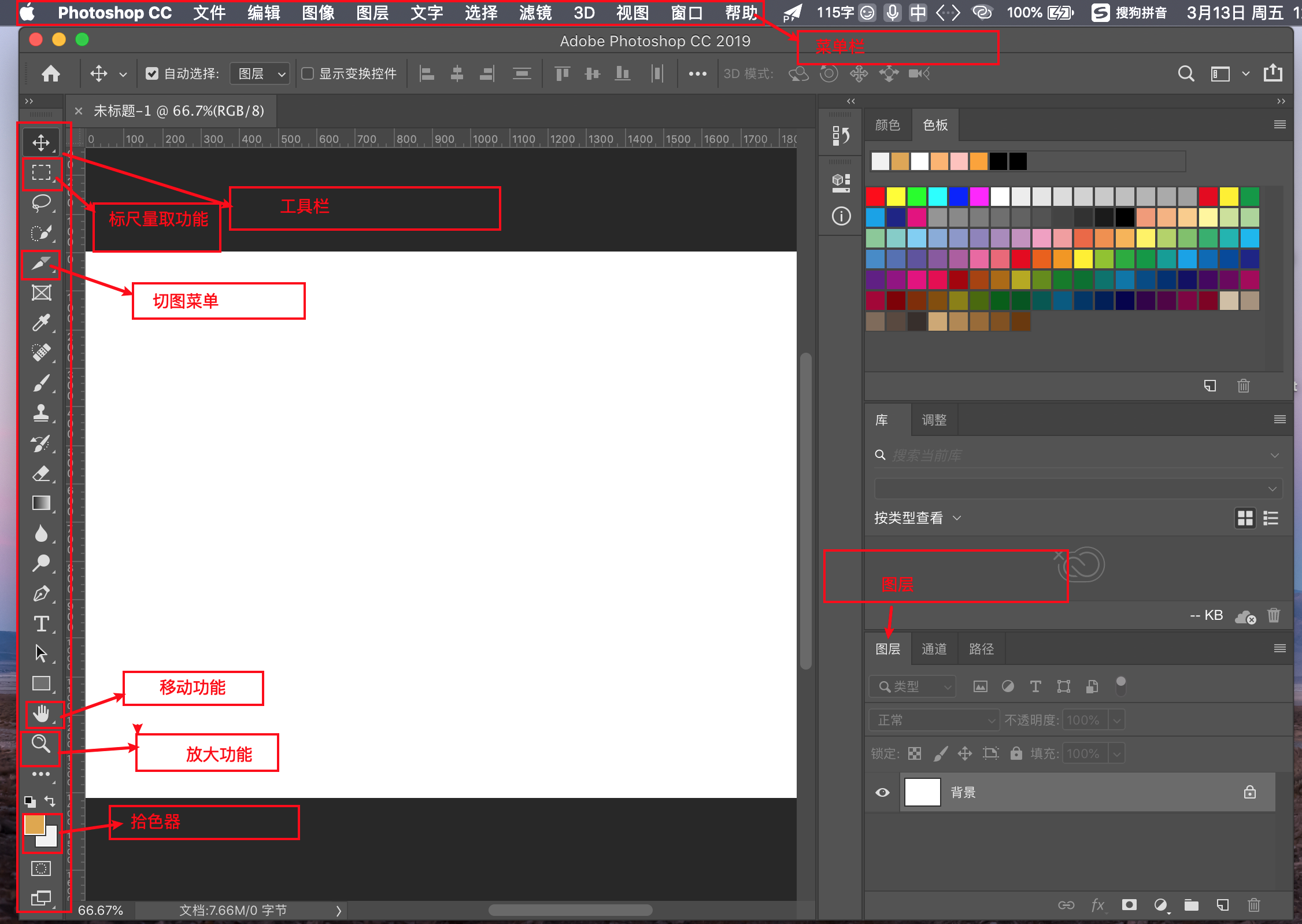Screen dimensions: 1302x924
Task: Select the Eraser tool
Action: tap(41, 474)
